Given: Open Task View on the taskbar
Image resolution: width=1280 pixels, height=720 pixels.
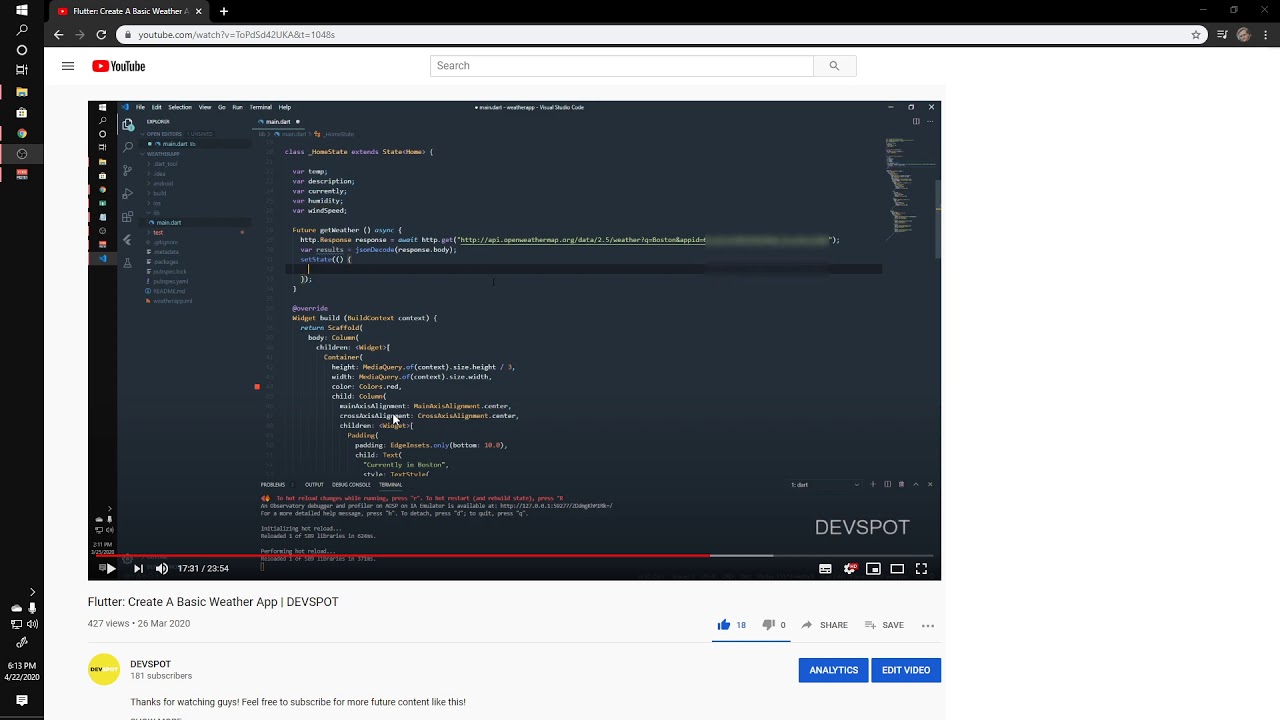Looking at the screenshot, I should pos(22,70).
